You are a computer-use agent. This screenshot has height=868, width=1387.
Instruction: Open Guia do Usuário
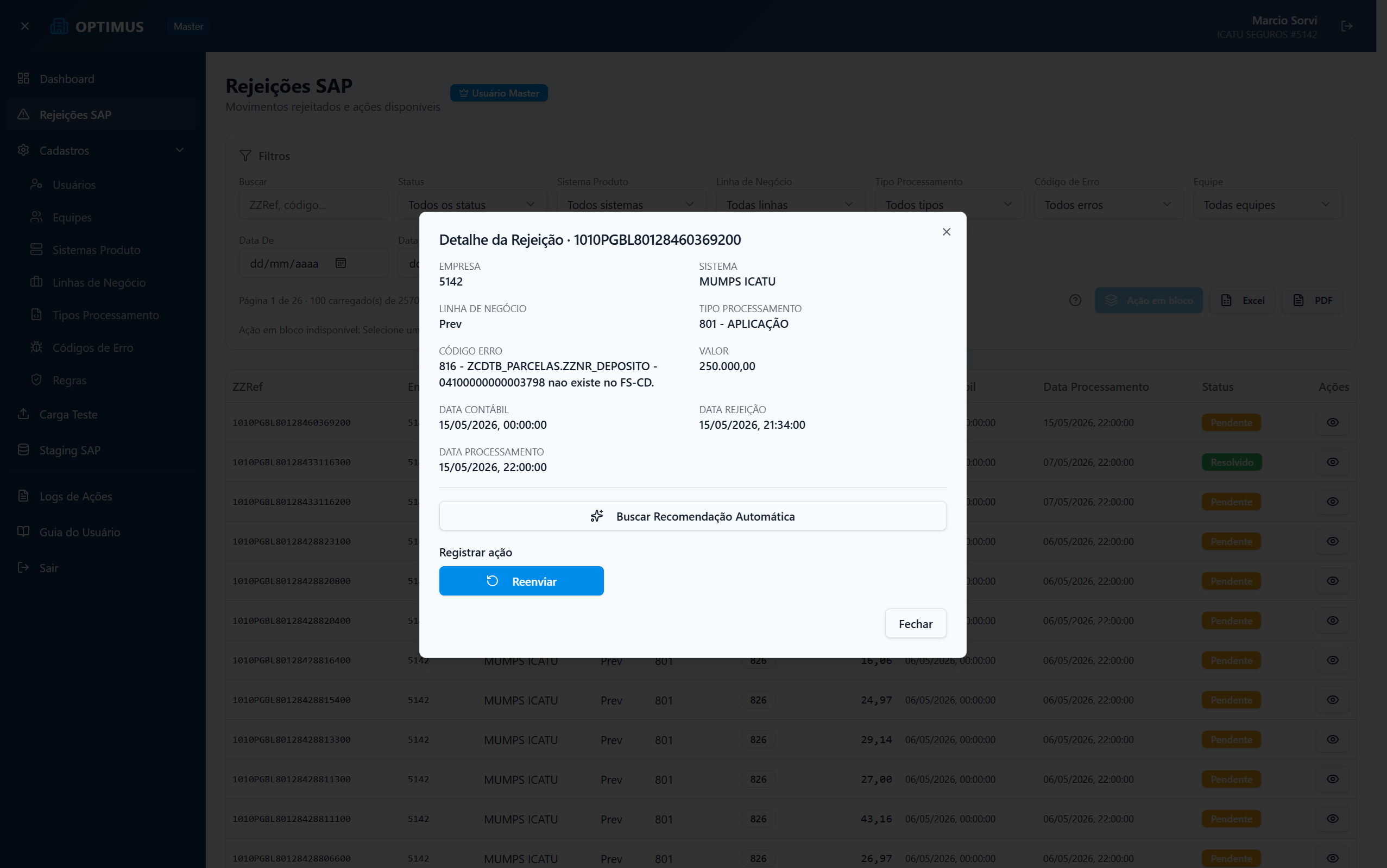click(102, 531)
